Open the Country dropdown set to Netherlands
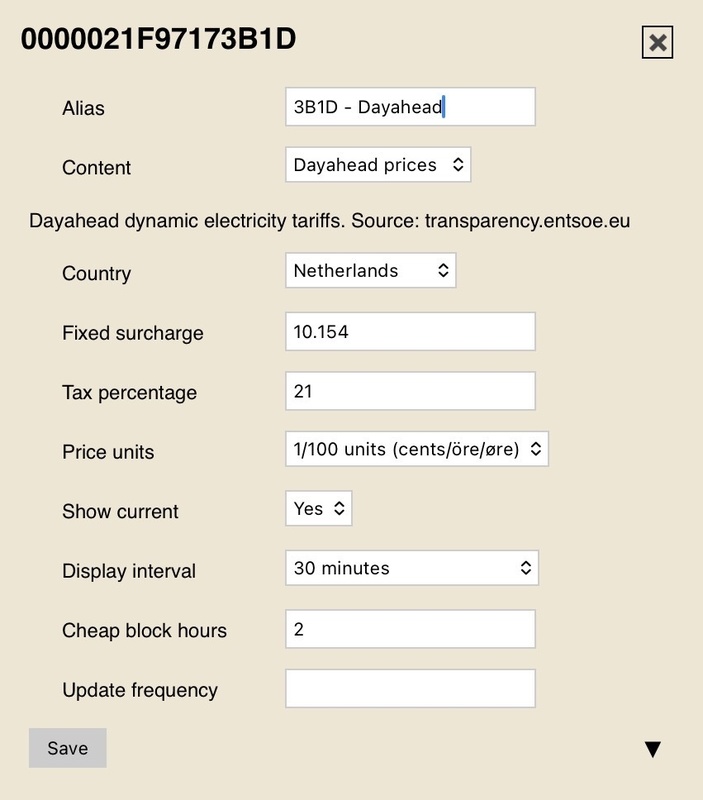The width and height of the screenshot is (703, 800). pos(368,268)
